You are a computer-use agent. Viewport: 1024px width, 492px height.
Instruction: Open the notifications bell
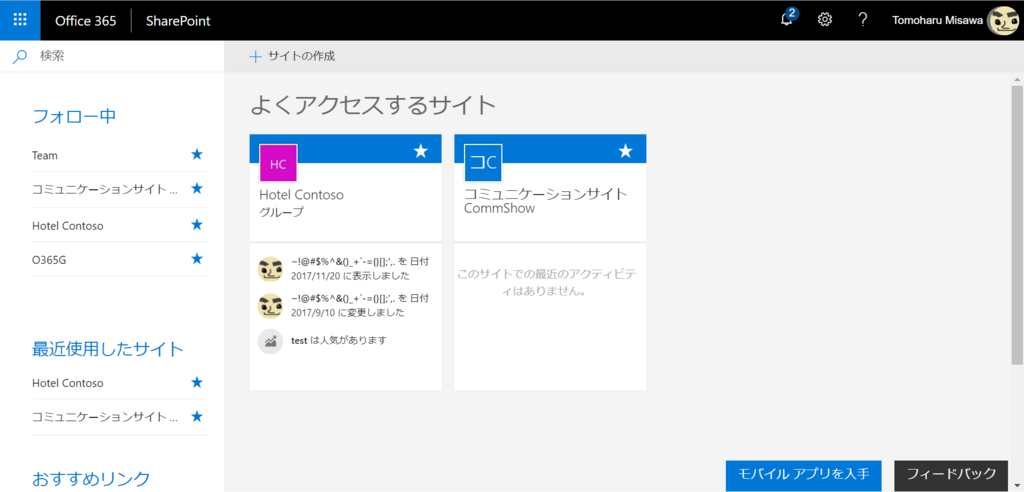(787, 20)
